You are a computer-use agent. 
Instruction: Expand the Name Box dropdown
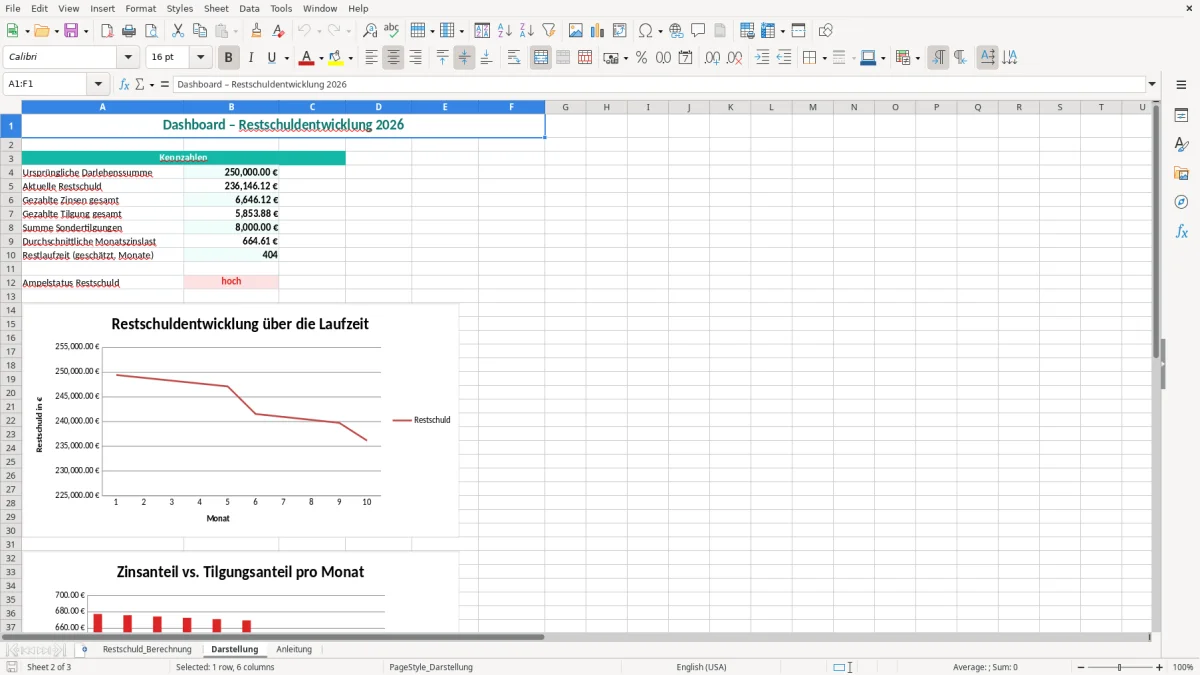pos(98,85)
